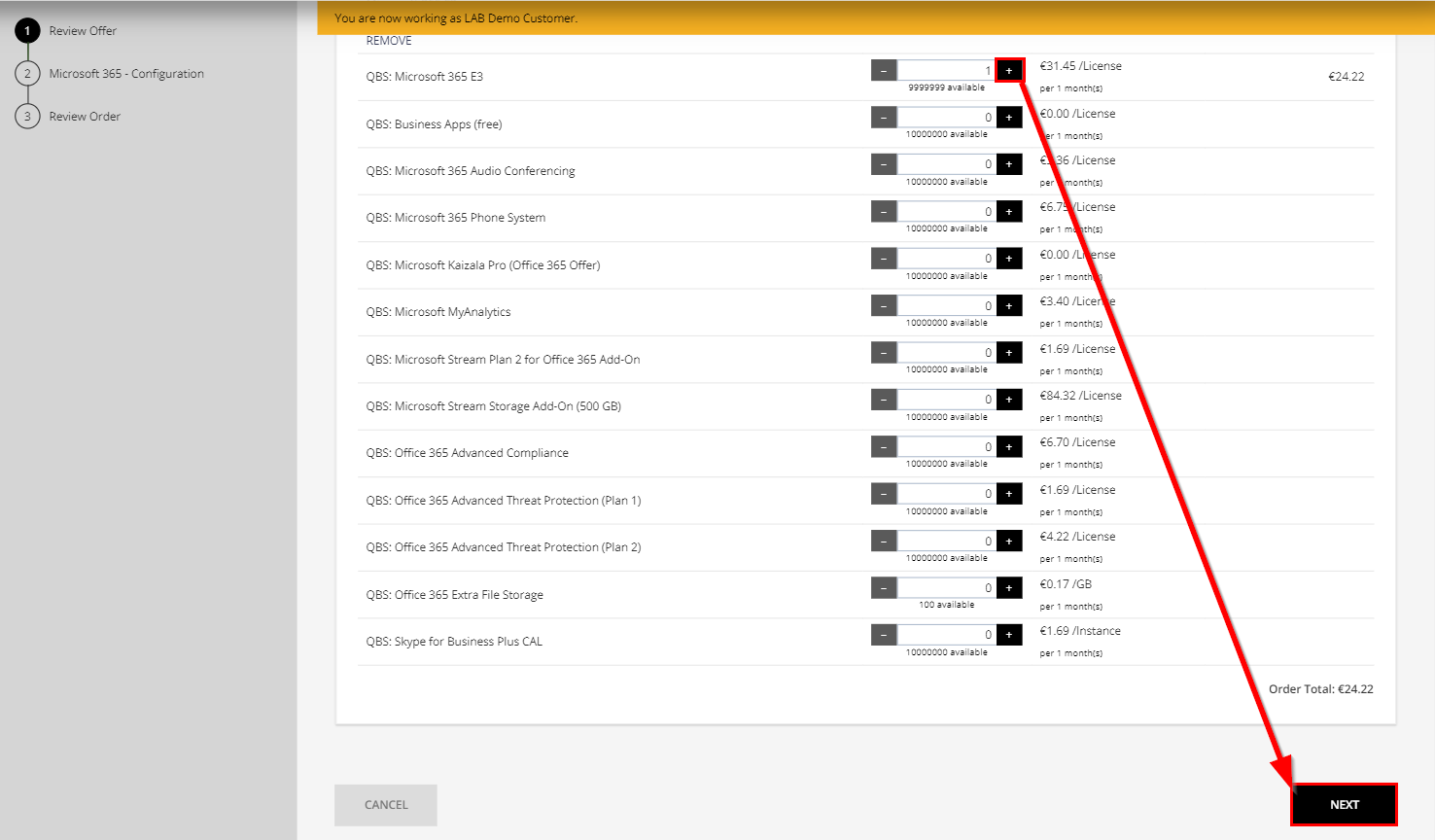Edit Business Apps (free) quantity field
1435x840 pixels.
pos(947,118)
